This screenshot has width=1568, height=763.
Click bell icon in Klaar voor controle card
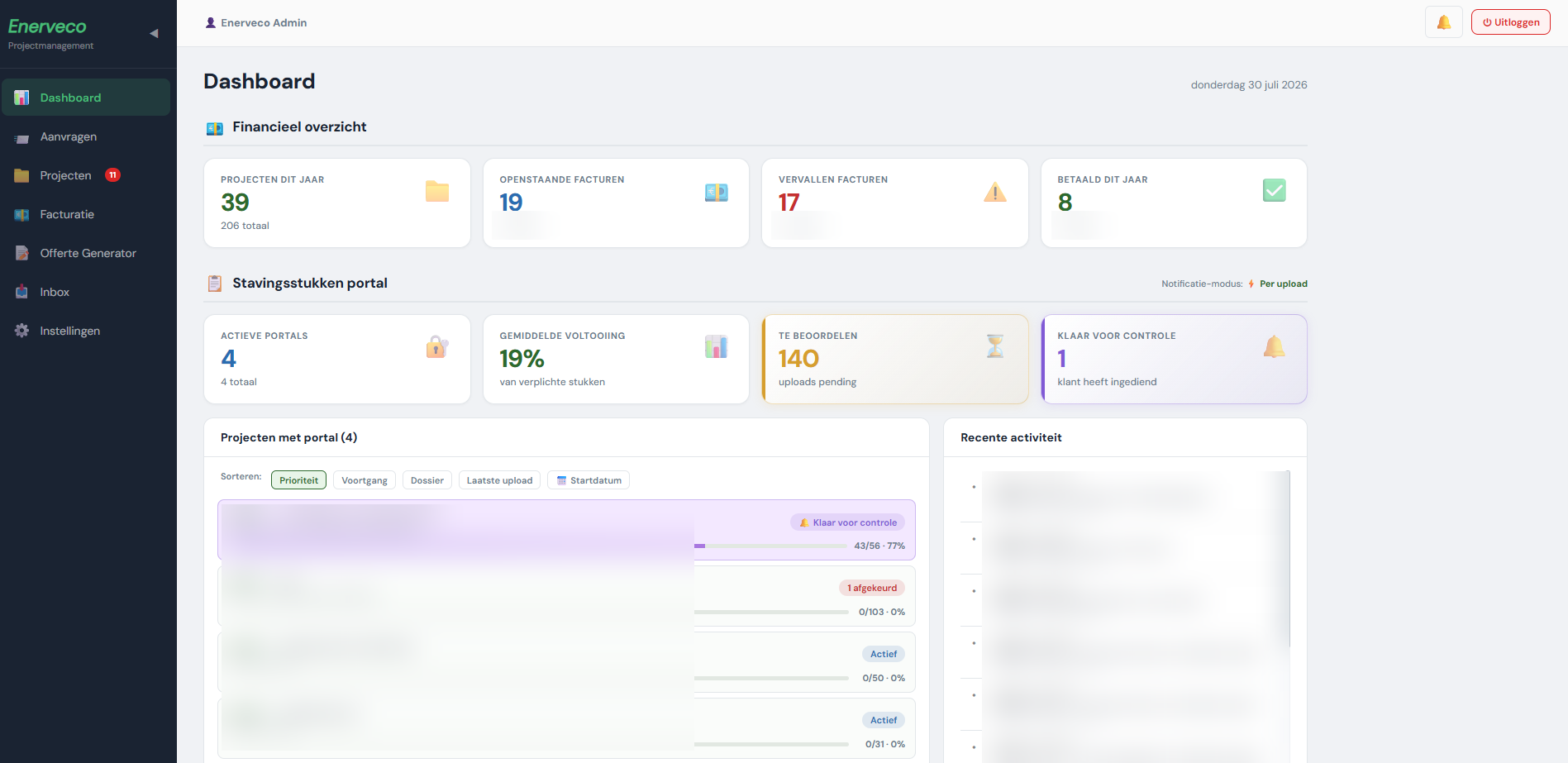1275,346
